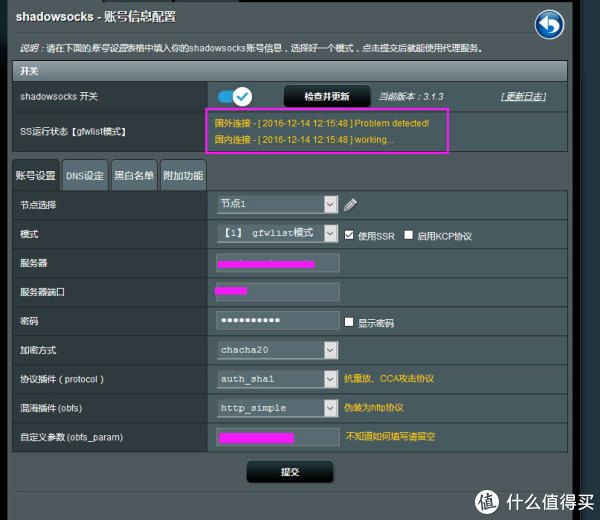
Task: Open the 更新日志 link
Action: pos(523,96)
